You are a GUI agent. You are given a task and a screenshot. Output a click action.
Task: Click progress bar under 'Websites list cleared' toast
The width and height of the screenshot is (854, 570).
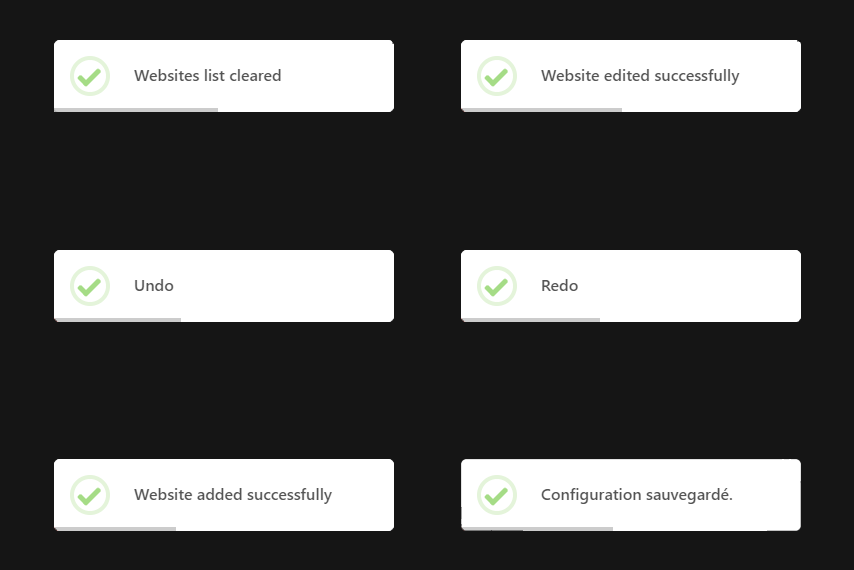click(136, 109)
